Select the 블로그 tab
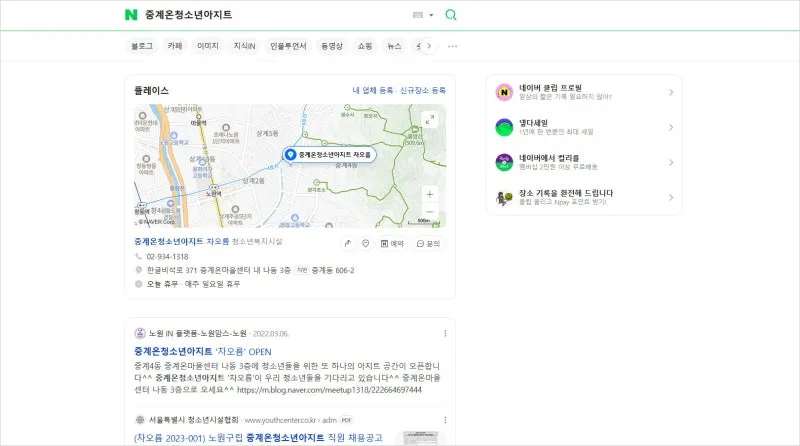800x446 pixels. click(x=141, y=46)
